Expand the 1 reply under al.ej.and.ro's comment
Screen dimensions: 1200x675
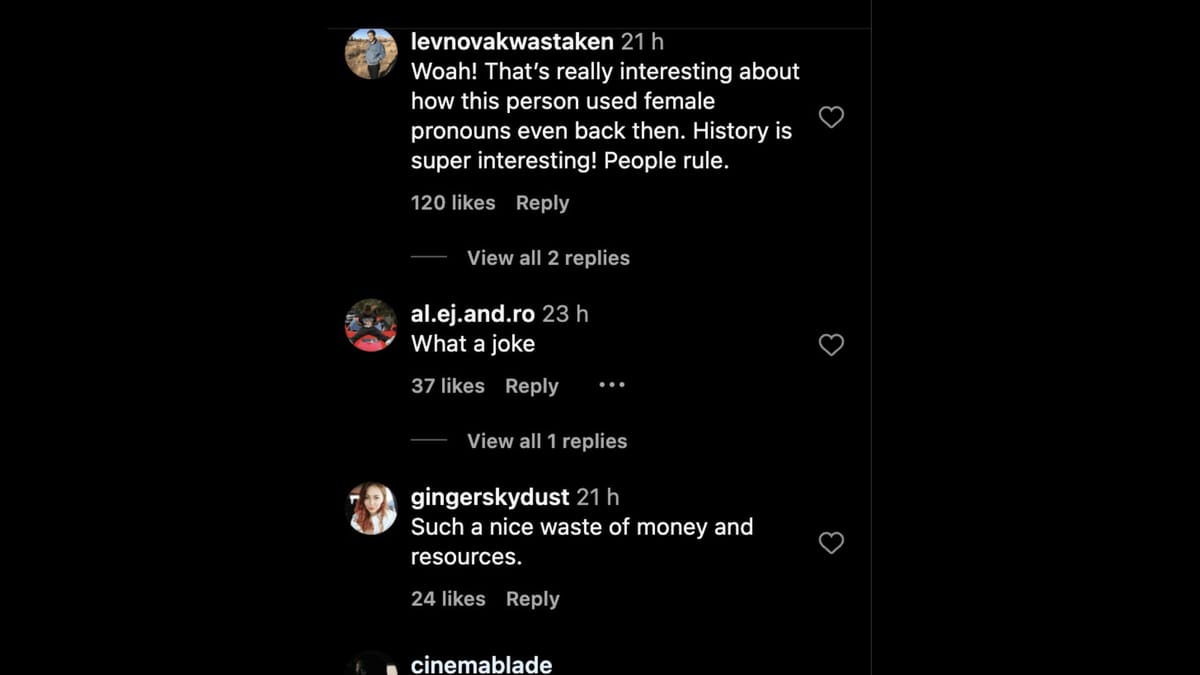click(547, 440)
